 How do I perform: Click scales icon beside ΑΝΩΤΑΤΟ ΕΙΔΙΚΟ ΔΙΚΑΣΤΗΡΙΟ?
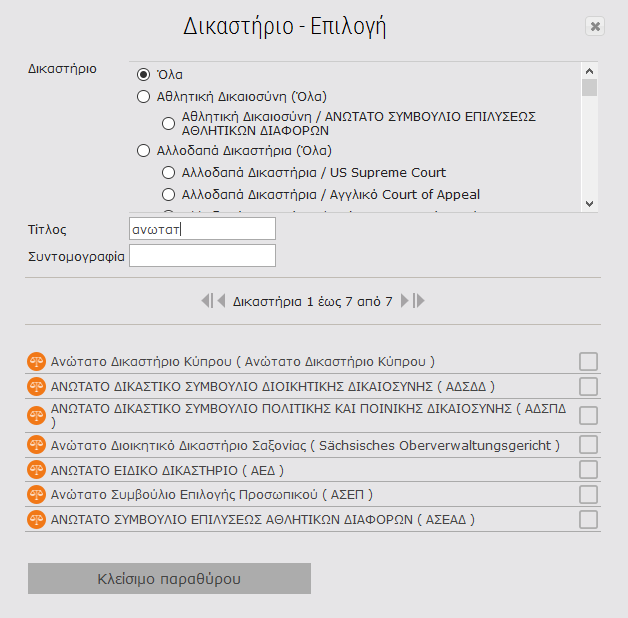pyautogui.click(x=36, y=470)
